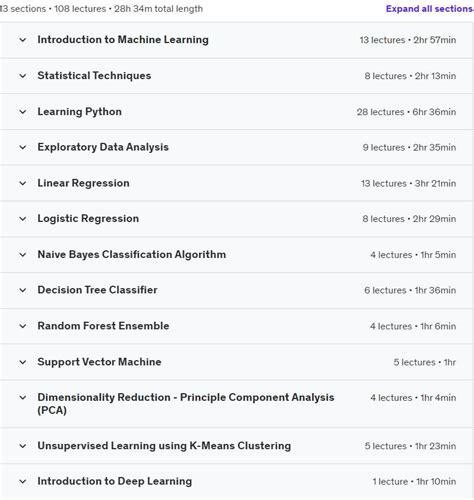The width and height of the screenshot is (474, 500).
Task: Open Introduction to Deep Learning section title
Action: 115,481
